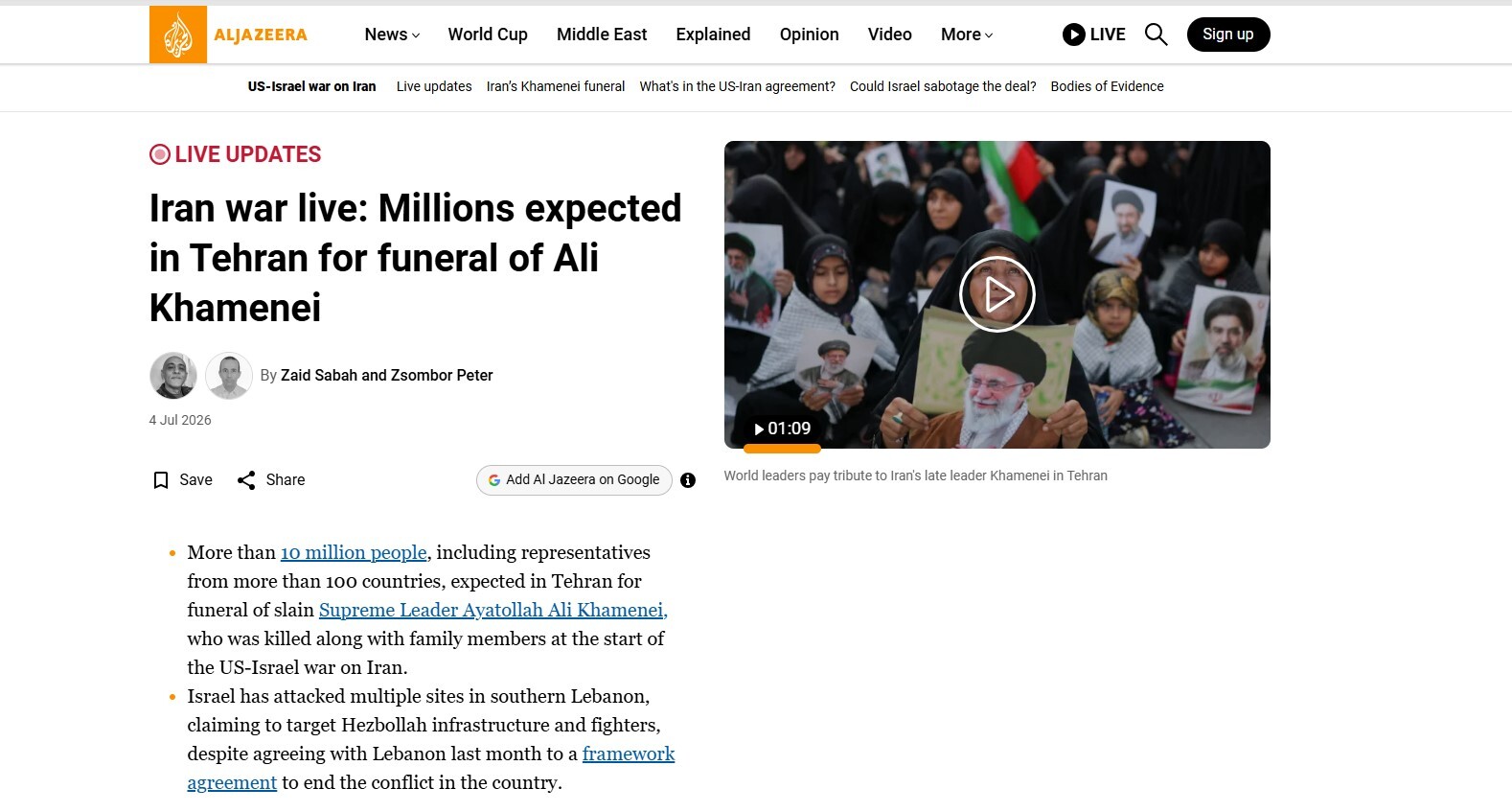Expand the More dropdown menu
This screenshot has width=1512, height=812.
click(x=967, y=35)
